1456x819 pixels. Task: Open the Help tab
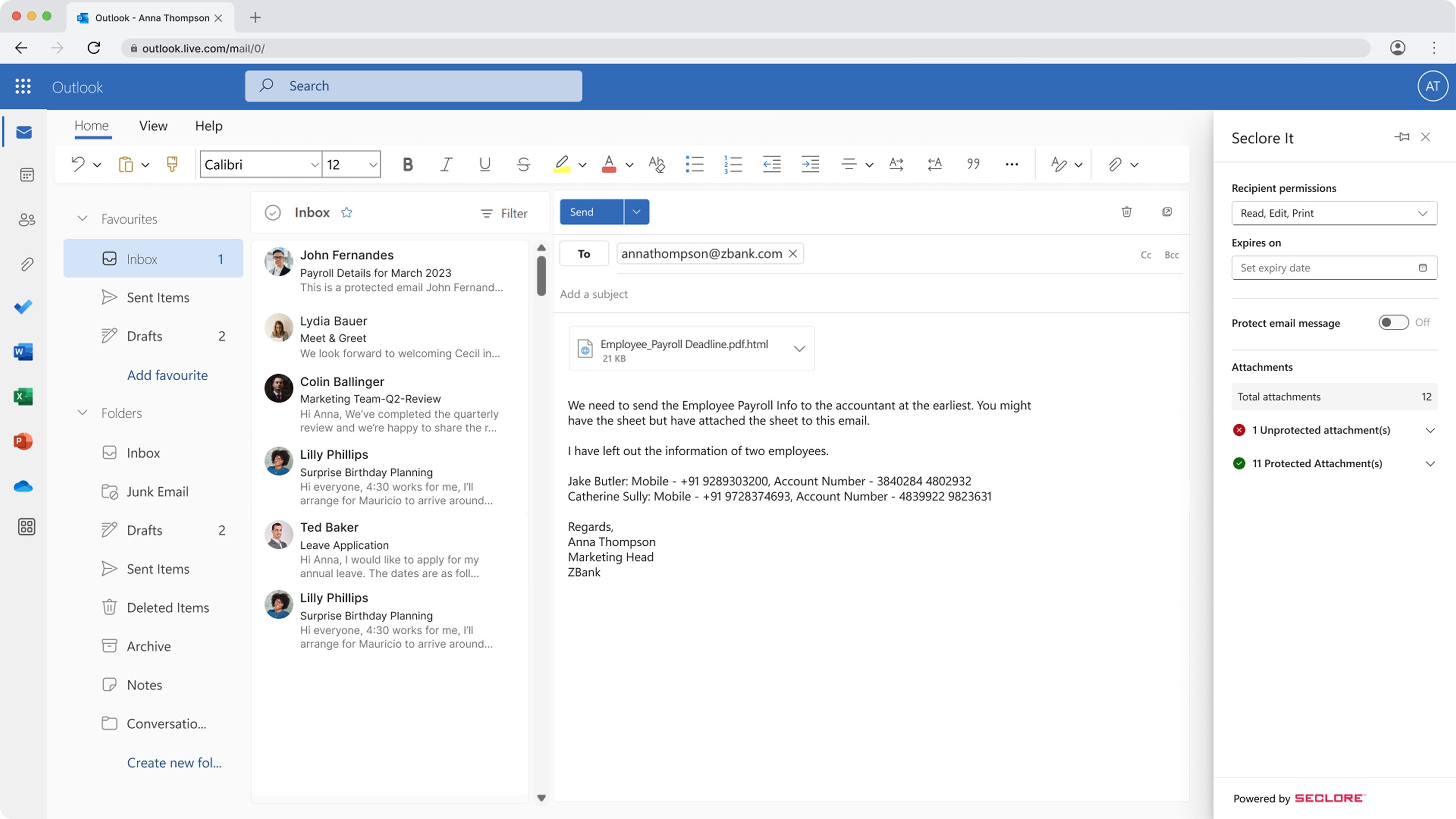point(208,126)
